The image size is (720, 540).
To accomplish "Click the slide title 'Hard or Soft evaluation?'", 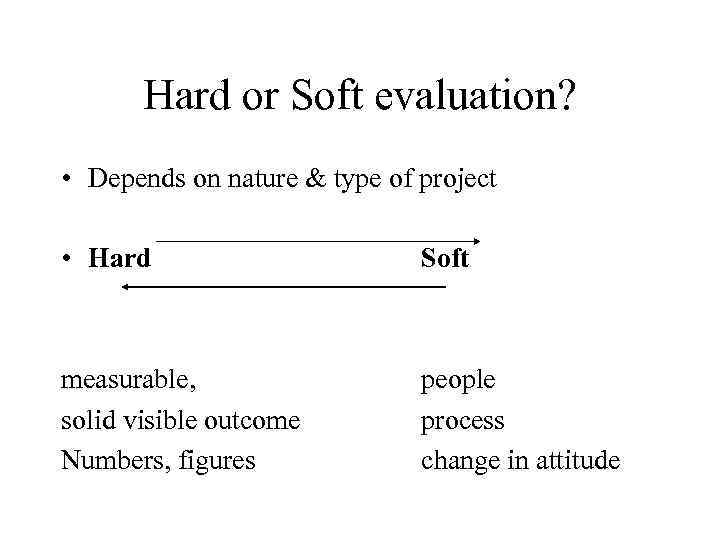I will [360, 96].
